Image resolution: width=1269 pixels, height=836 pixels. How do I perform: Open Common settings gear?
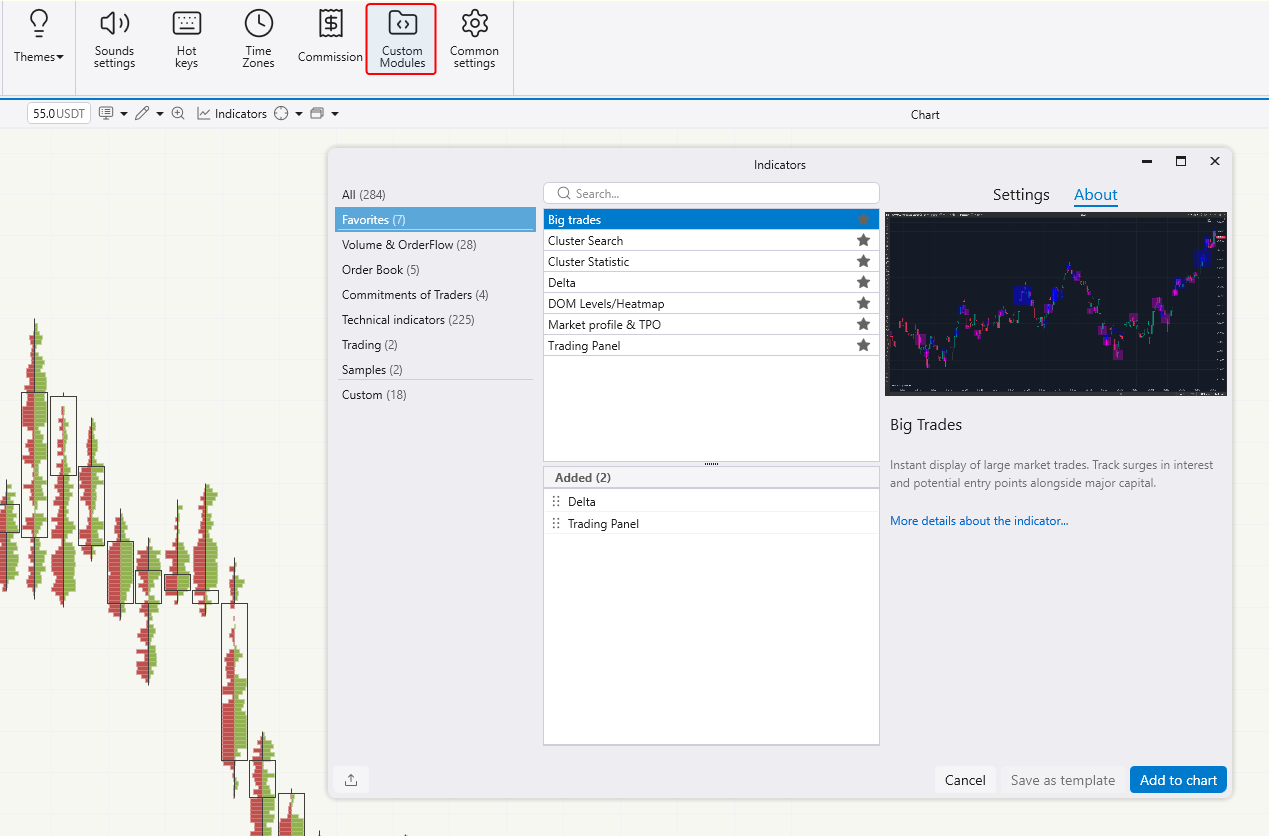click(x=474, y=40)
